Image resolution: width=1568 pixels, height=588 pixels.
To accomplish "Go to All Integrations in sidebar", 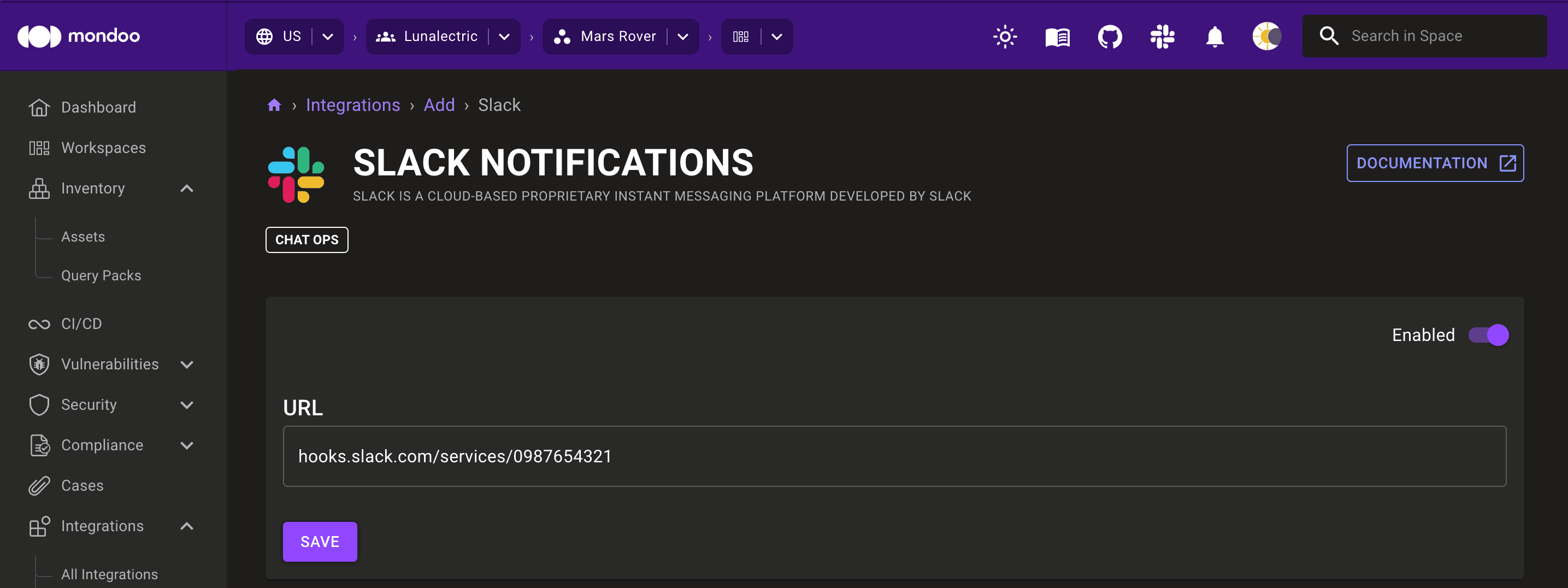I will (x=109, y=573).
